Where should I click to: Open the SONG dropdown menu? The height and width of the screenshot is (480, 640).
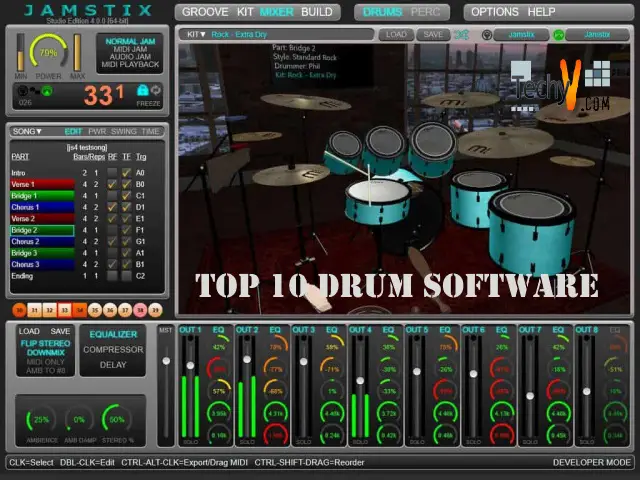pos(27,131)
